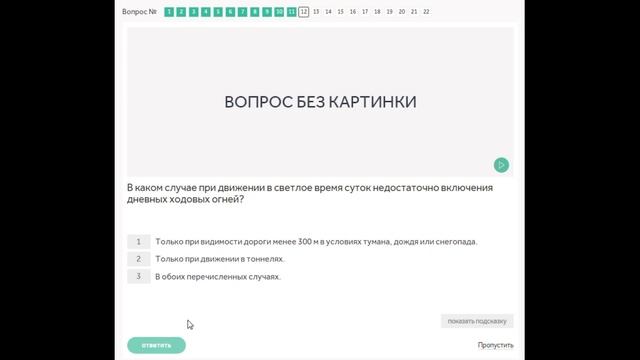Click the 'ВОПРОС БЕЗ КАРТИНКИ' placeholder image
Viewport: 640px width, 360px height.
click(320, 102)
